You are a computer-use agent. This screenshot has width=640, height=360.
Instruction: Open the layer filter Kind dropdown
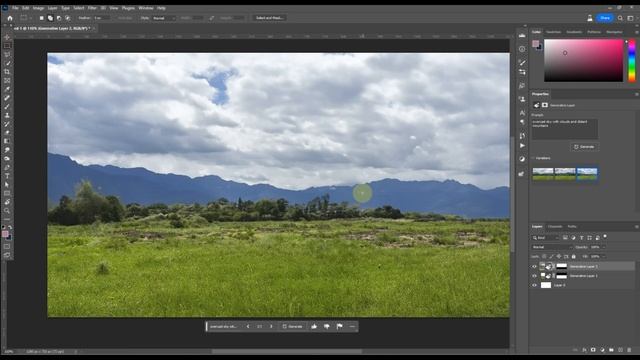[x=545, y=238]
